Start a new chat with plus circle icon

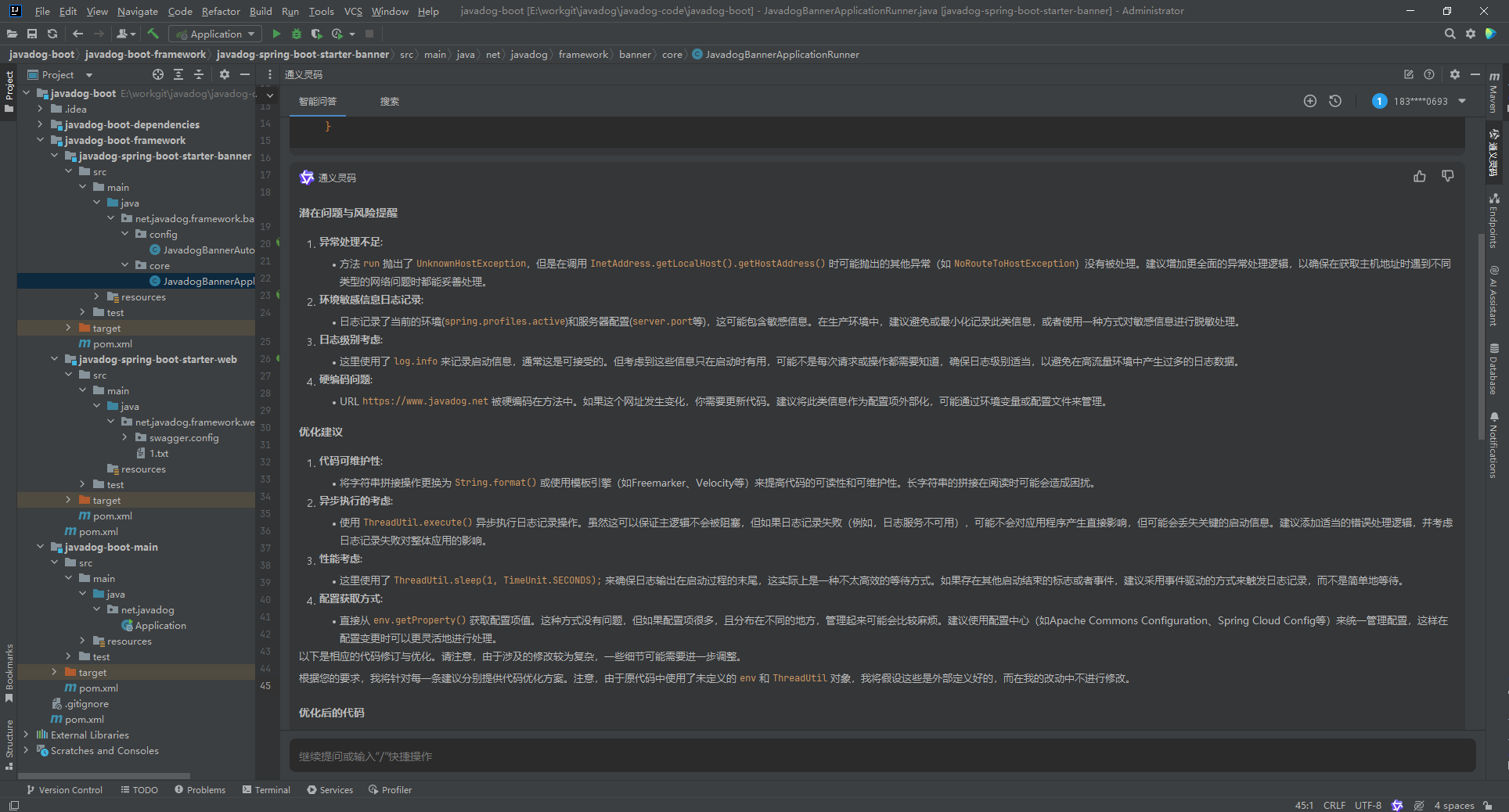click(1310, 101)
